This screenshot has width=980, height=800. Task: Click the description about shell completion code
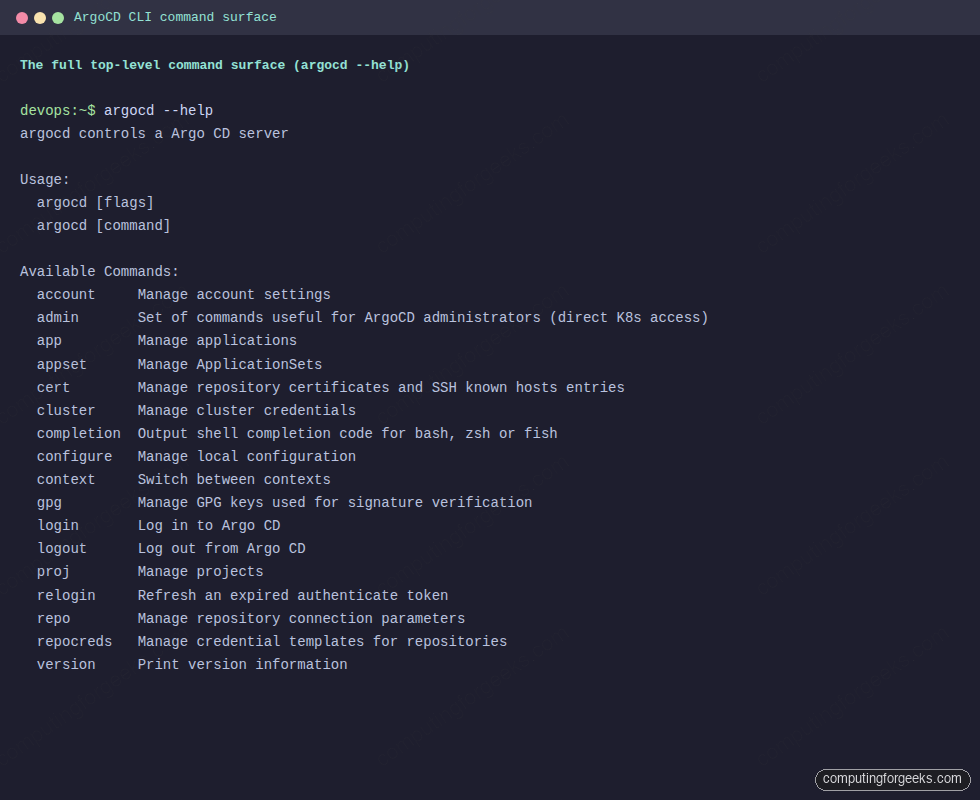(347, 434)
